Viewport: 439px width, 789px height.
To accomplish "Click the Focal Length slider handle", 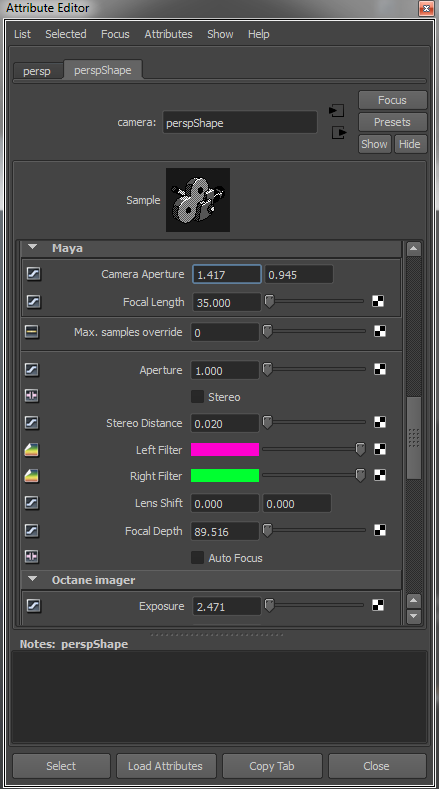I will (270, 301).
